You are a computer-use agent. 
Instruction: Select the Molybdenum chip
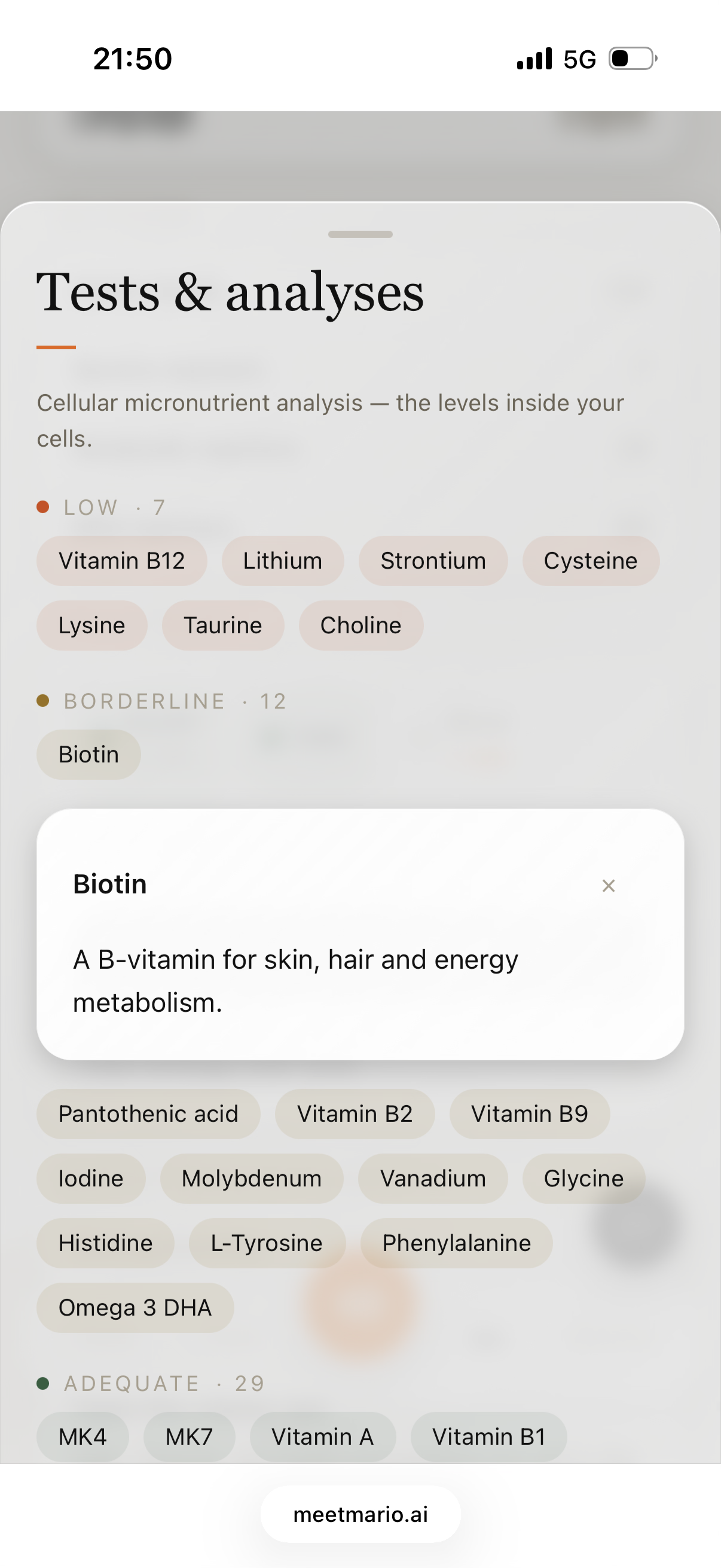251,1179
